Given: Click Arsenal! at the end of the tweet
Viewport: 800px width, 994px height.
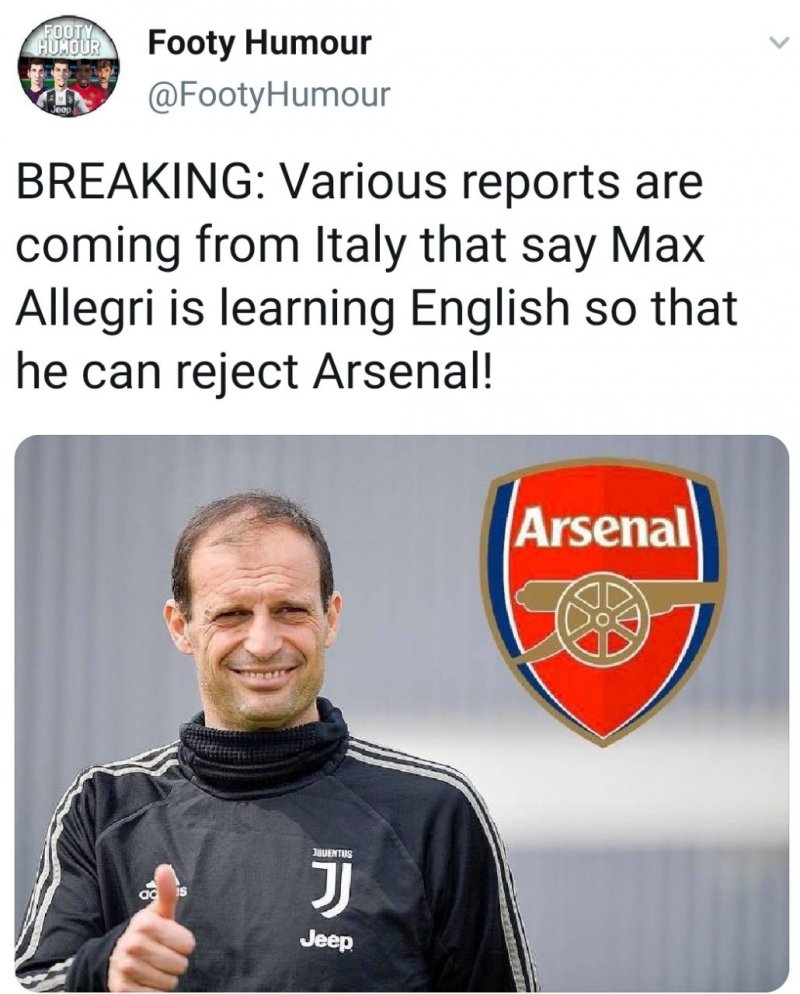Looking at the screenshot, I should pos(402,371).
